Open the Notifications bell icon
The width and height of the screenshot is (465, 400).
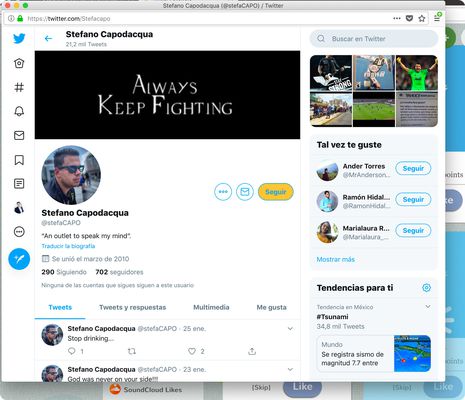[x=19, y=111]
